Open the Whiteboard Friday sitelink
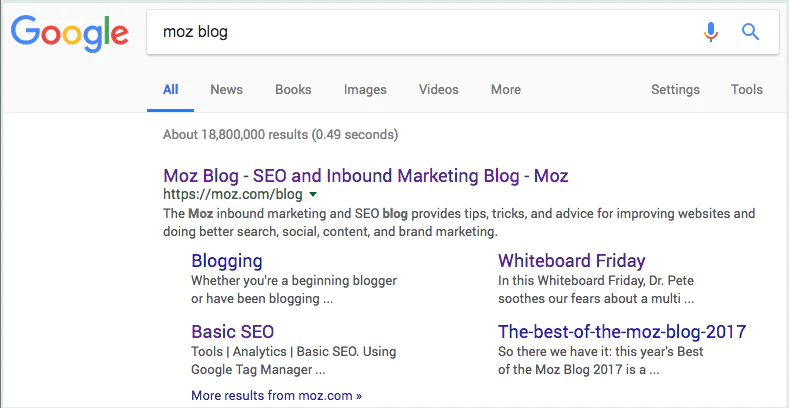 point(572,261)
